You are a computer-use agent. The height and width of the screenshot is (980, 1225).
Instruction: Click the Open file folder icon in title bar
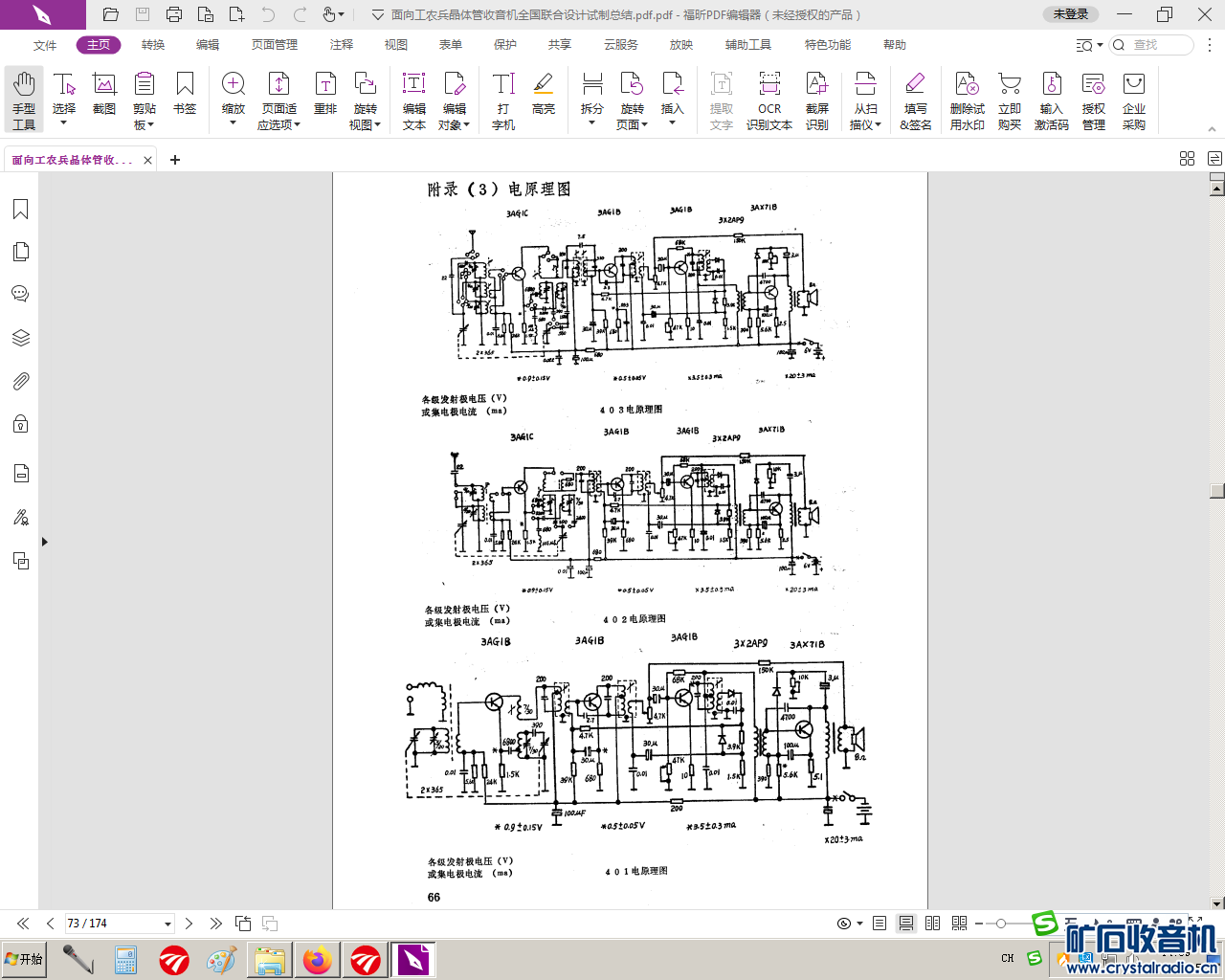pyautogui.click(x=111, y=14)
